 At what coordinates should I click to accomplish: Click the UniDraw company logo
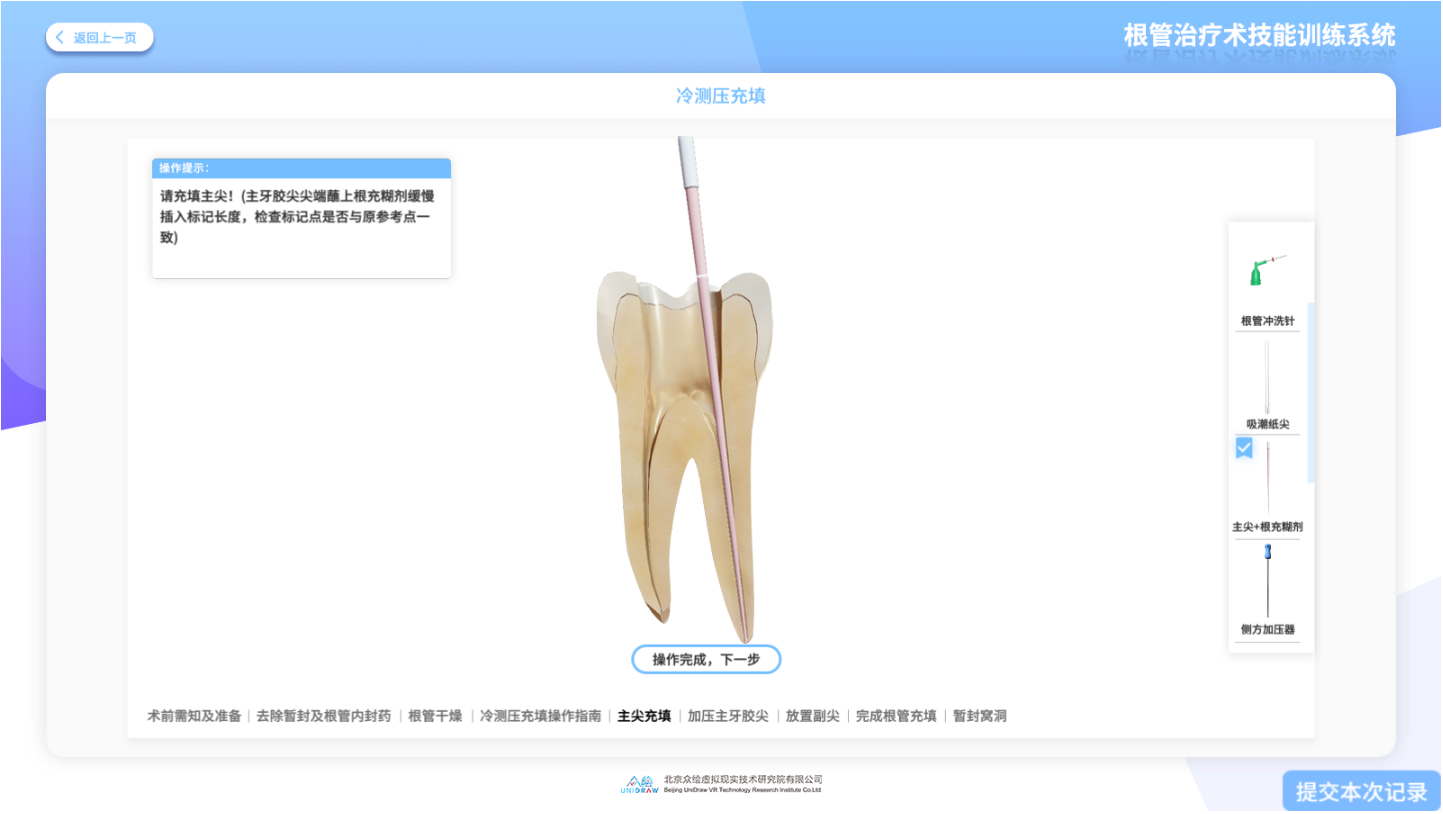coord(639,785)
